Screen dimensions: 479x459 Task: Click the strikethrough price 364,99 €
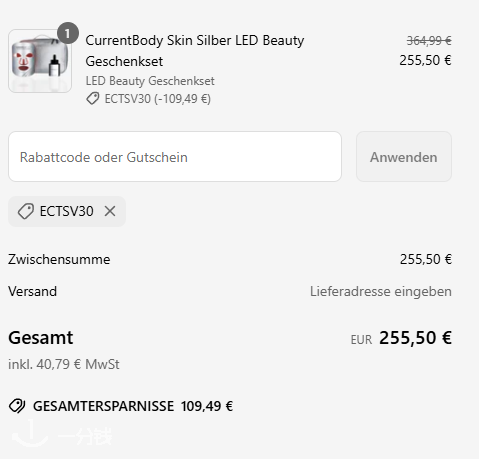point(429,41)
